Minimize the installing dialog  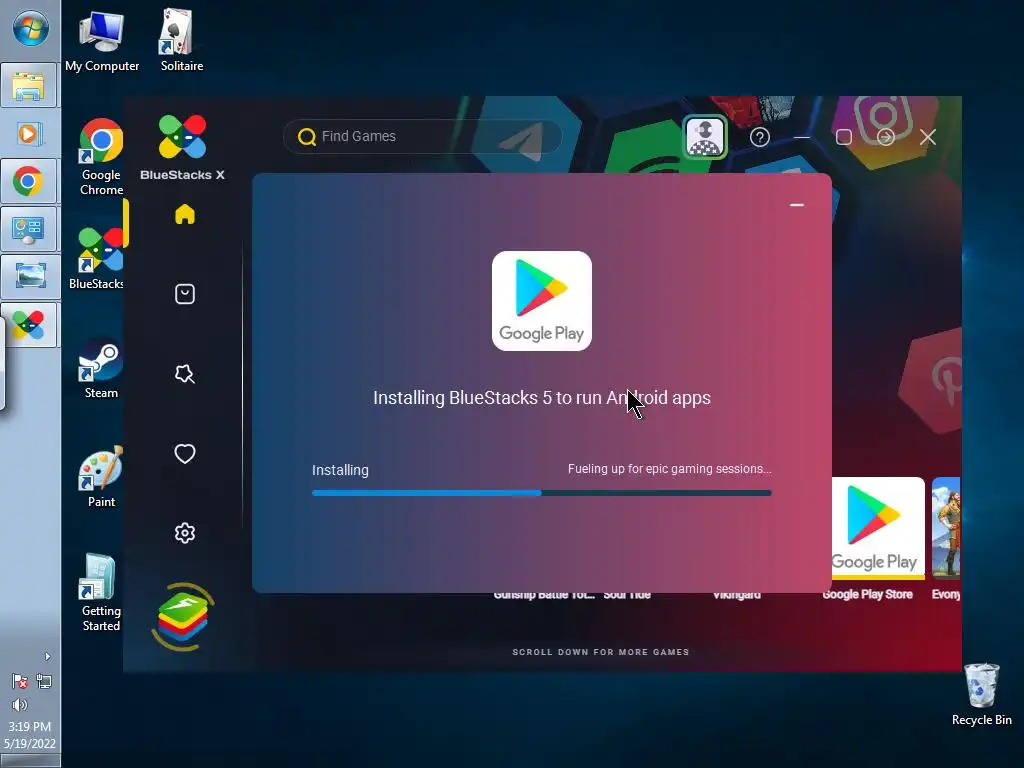coord(797,205)
